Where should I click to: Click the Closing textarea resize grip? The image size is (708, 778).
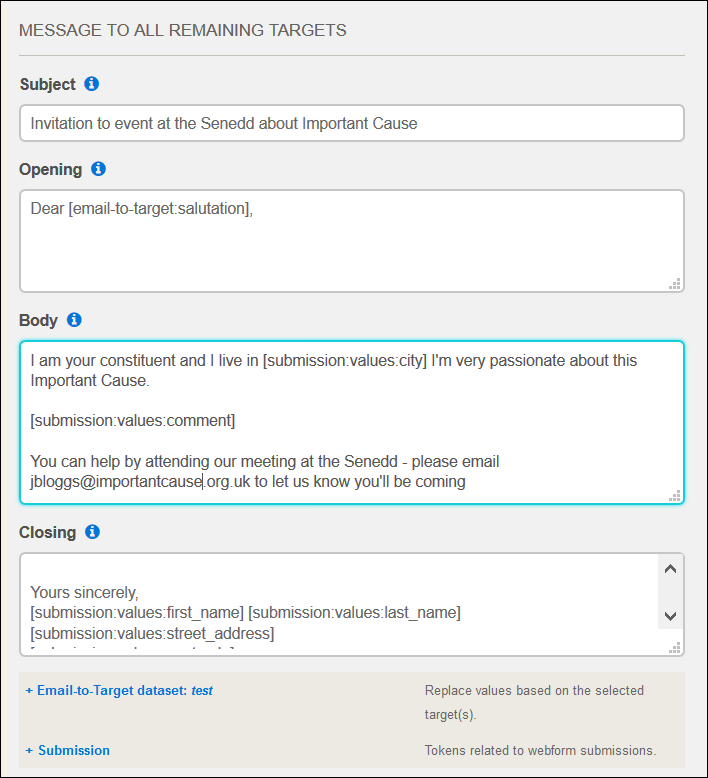[x=675, y=648]
